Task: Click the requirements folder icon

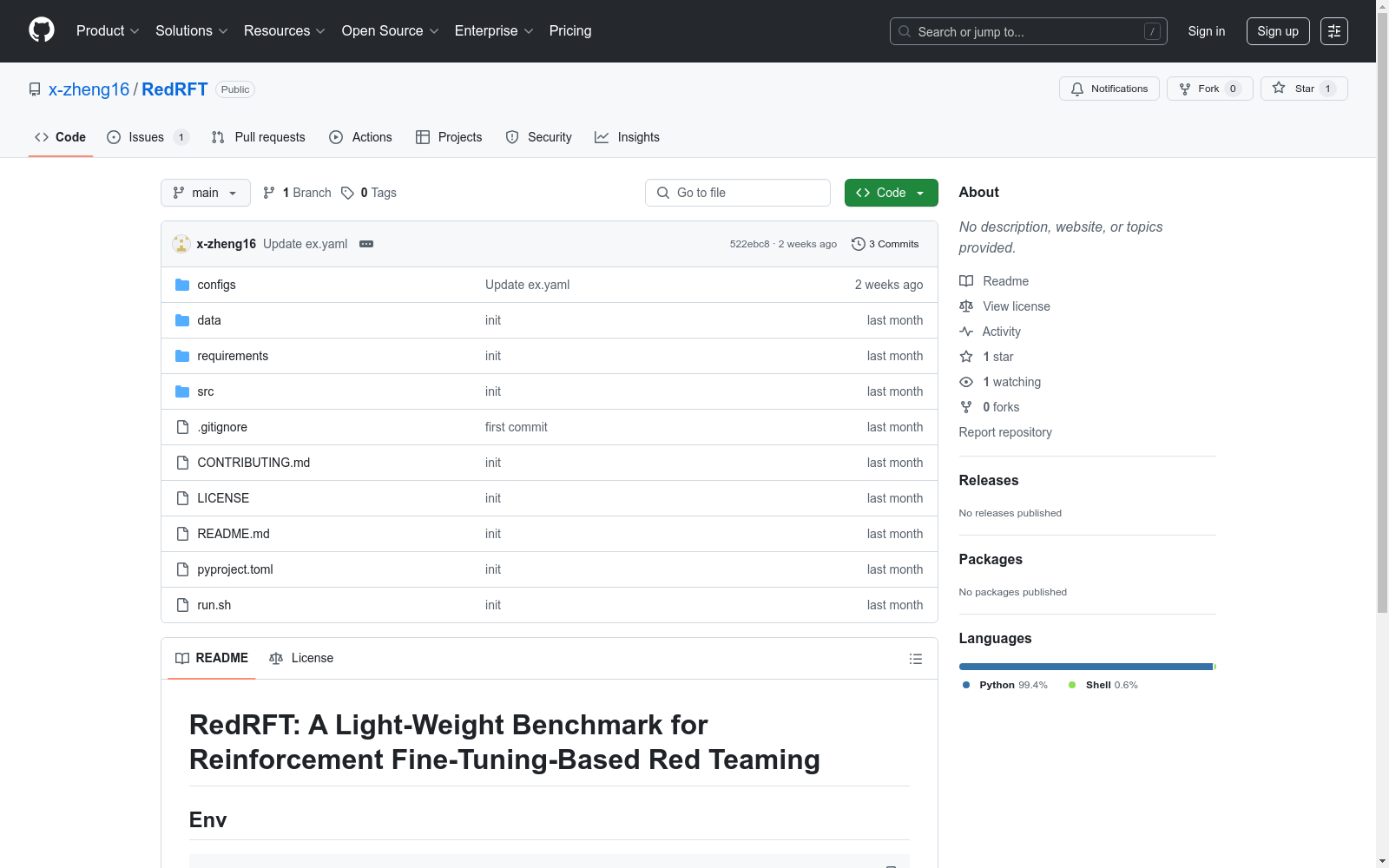Action: (182, 356)
